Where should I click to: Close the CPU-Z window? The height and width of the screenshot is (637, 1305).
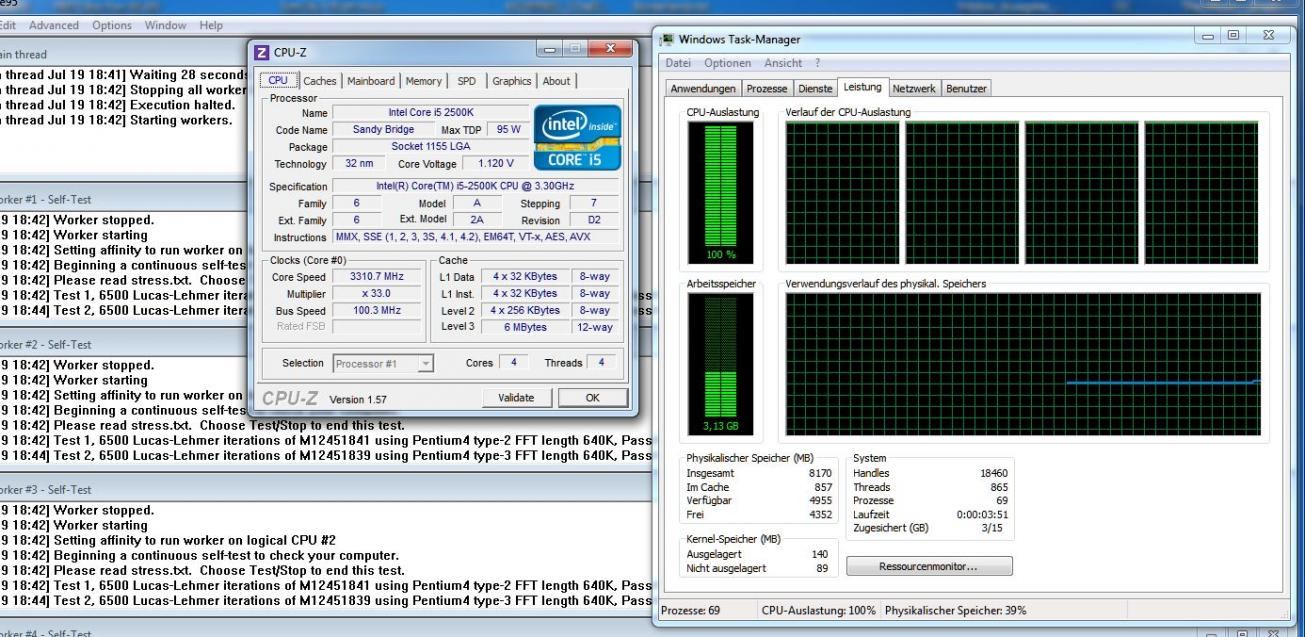pos(609,50)
